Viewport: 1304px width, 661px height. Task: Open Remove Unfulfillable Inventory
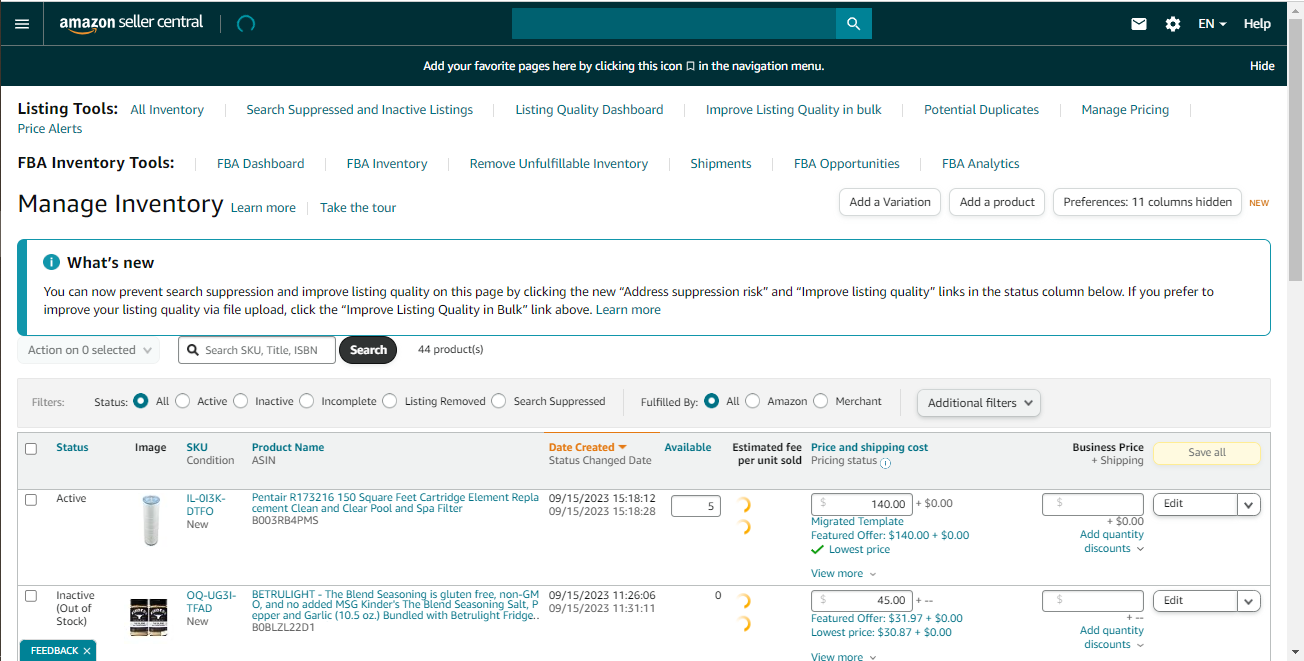pos(559,164)
